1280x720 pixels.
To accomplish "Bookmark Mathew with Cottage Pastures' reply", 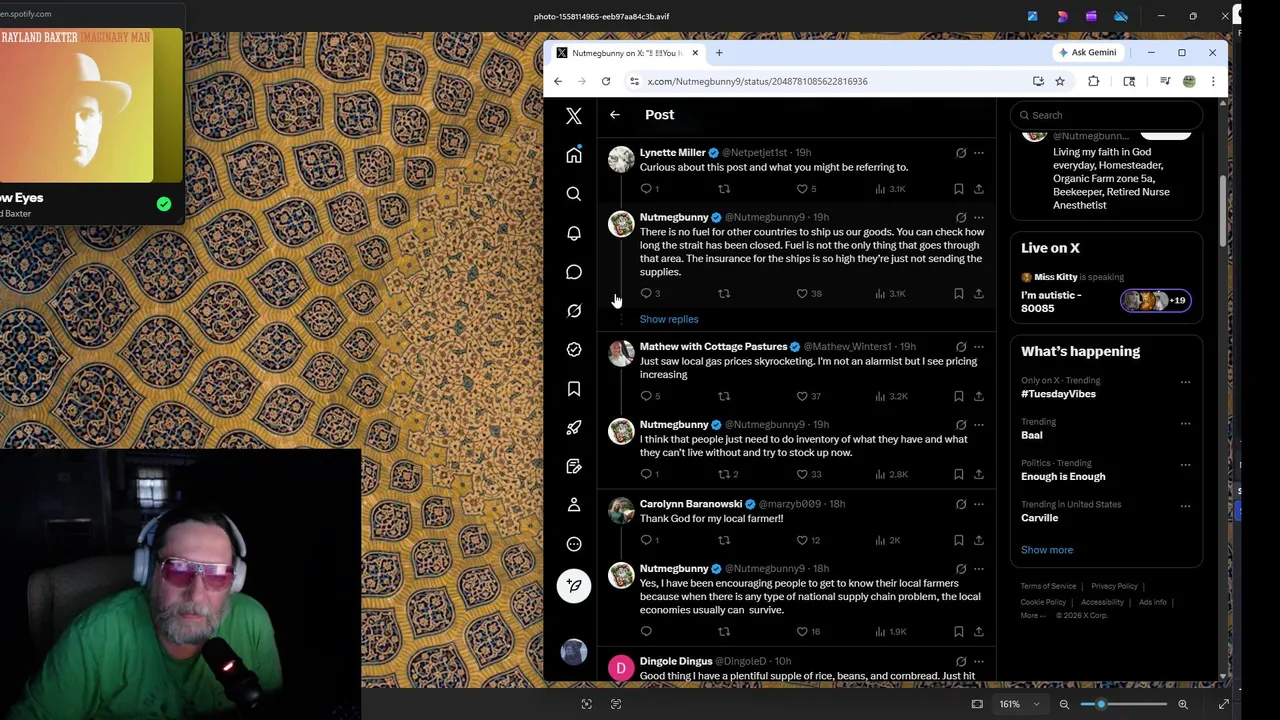I will [x=958, y=396].
